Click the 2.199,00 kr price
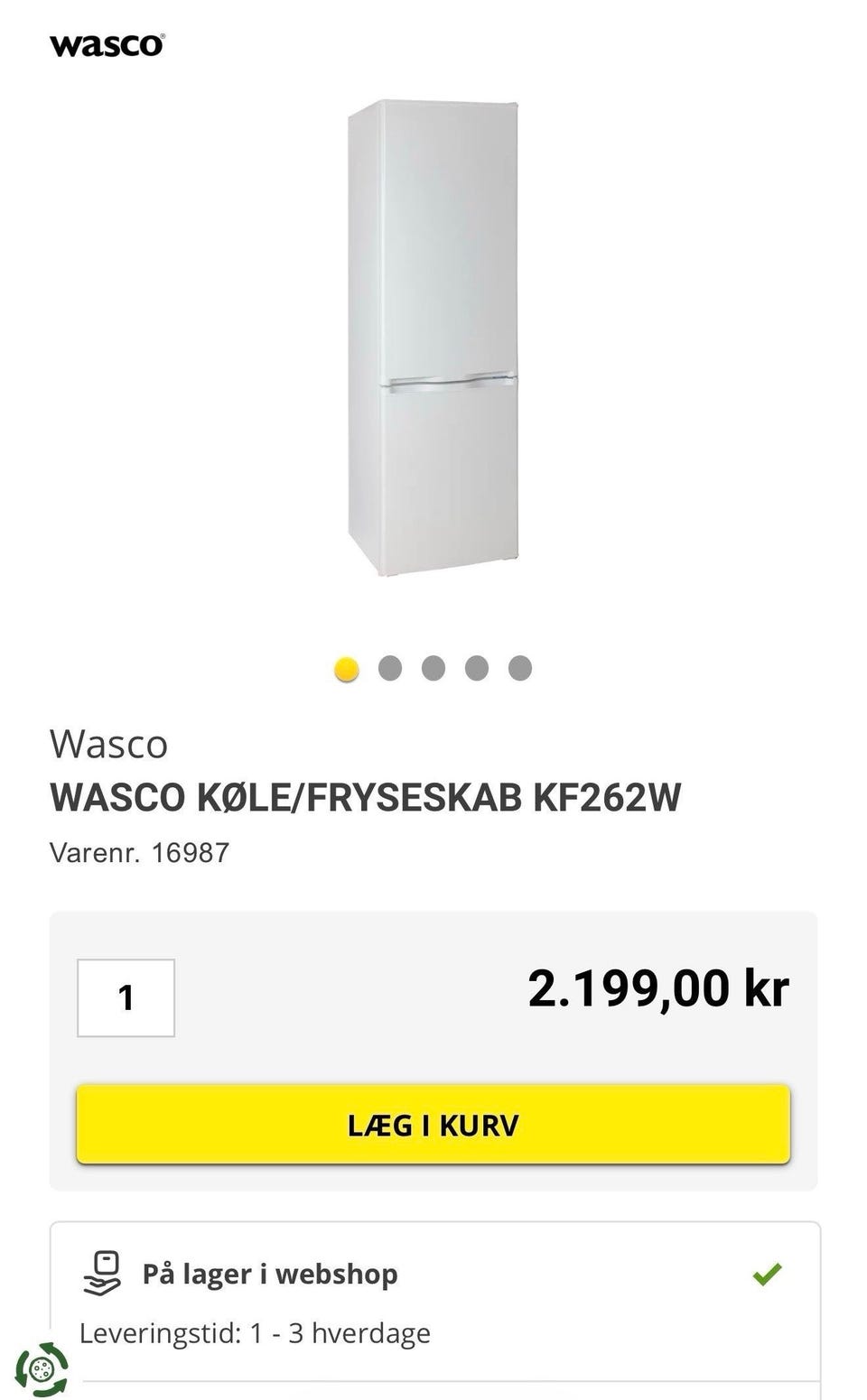Image resolution: width=867 pixels, height=1400 pixels. coord(658,988)
